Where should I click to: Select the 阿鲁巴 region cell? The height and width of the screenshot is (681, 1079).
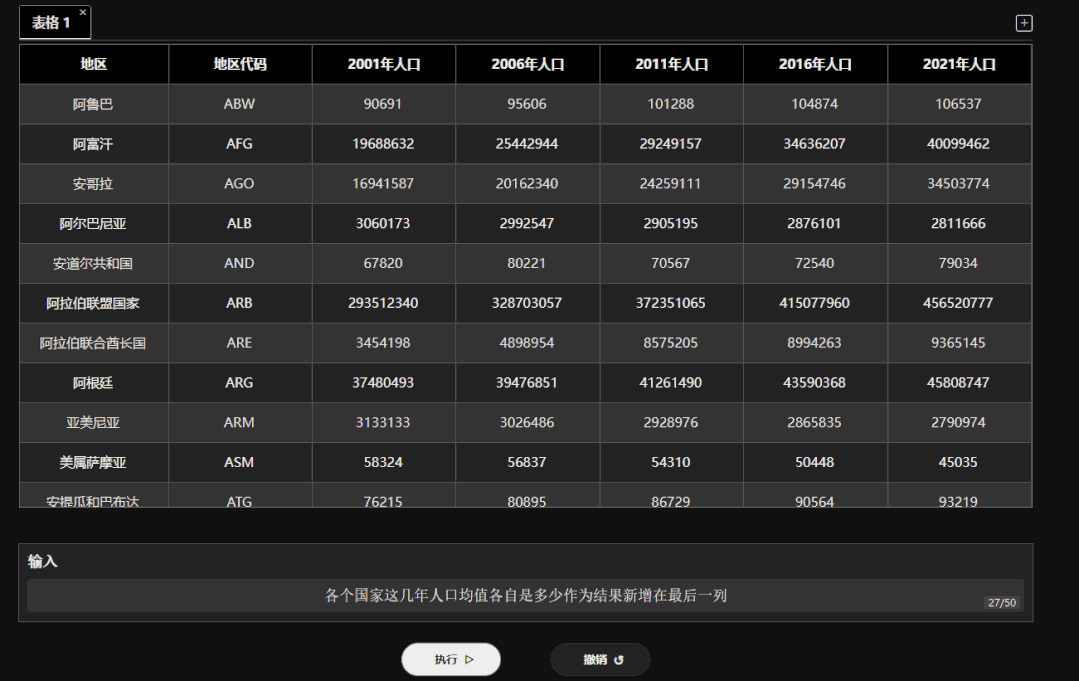94,105
